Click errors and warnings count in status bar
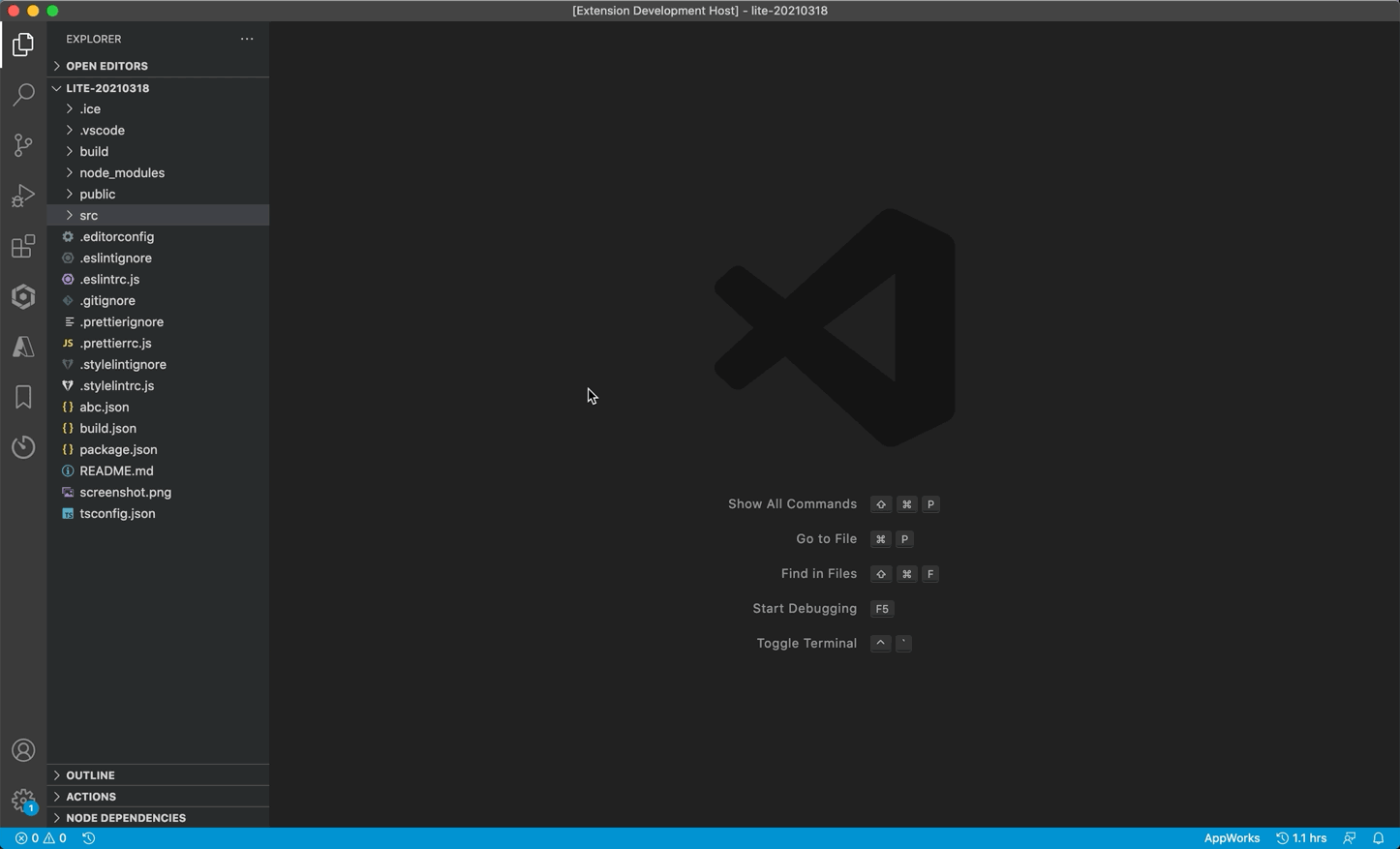This screenshot has height=849, width=1400. click(41, 838)
